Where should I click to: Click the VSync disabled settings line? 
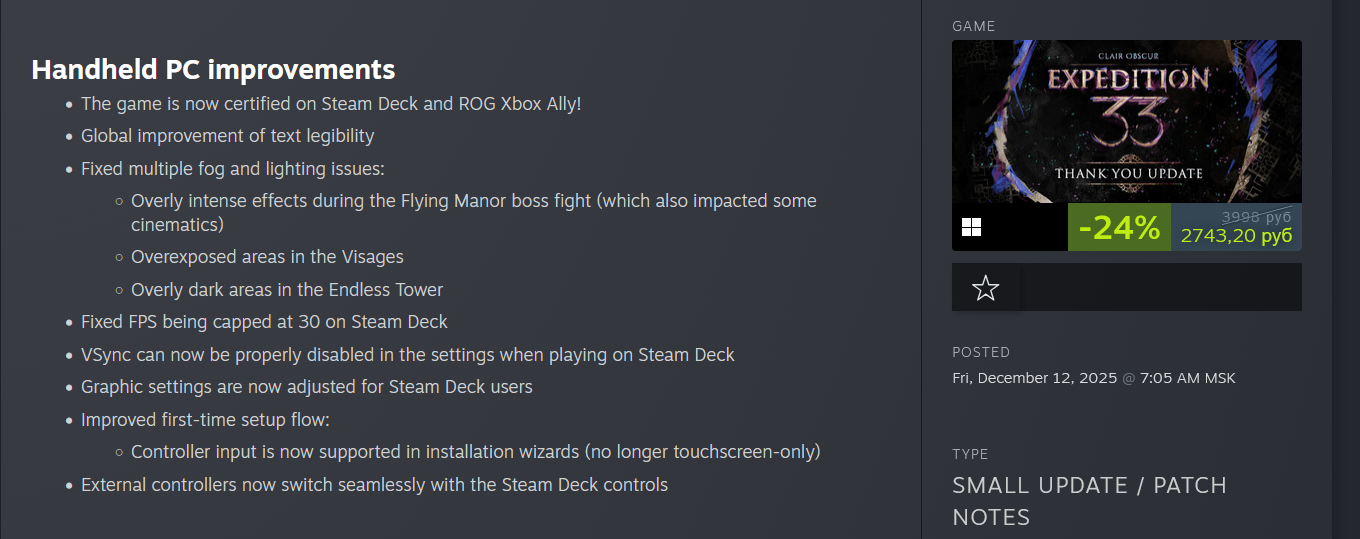coord(407,355)
